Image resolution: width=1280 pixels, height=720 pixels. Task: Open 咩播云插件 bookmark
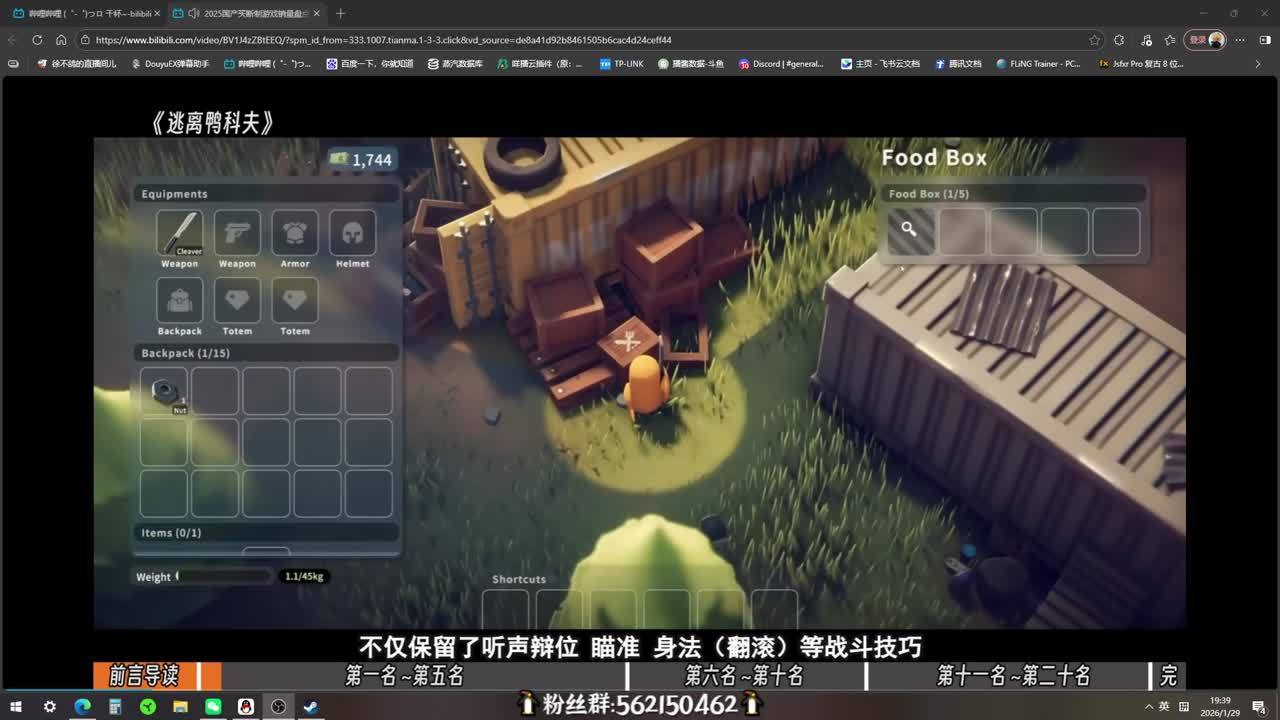(540, 64)
